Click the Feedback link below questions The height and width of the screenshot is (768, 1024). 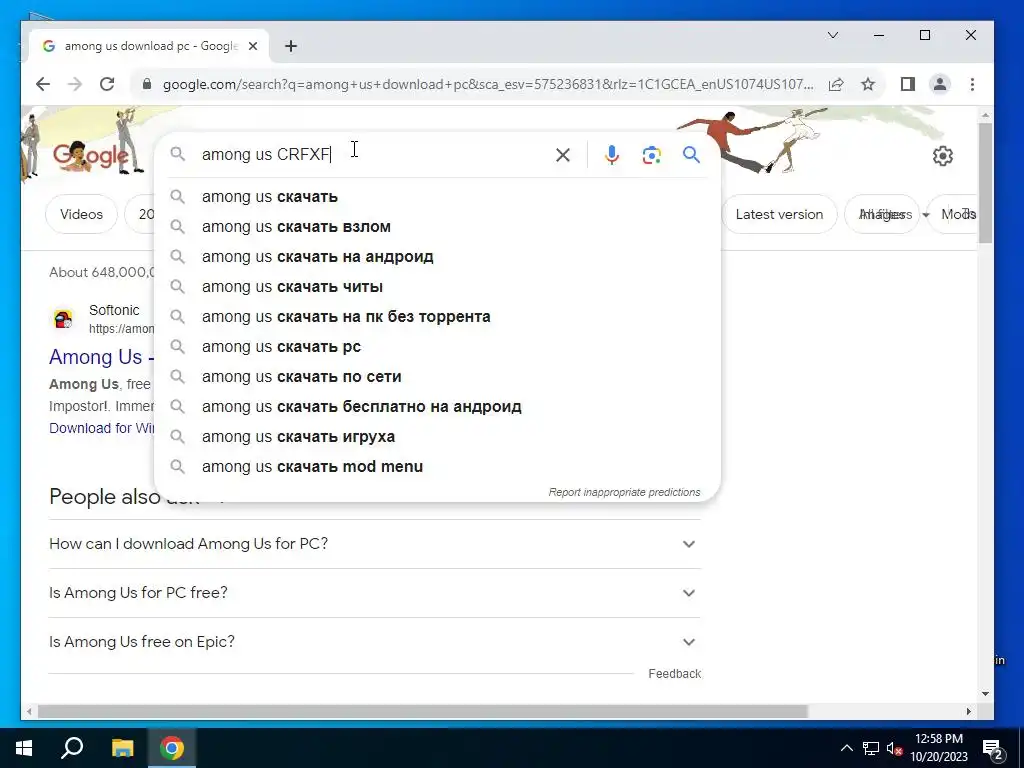pyautogui.click(x=675, y=674)
